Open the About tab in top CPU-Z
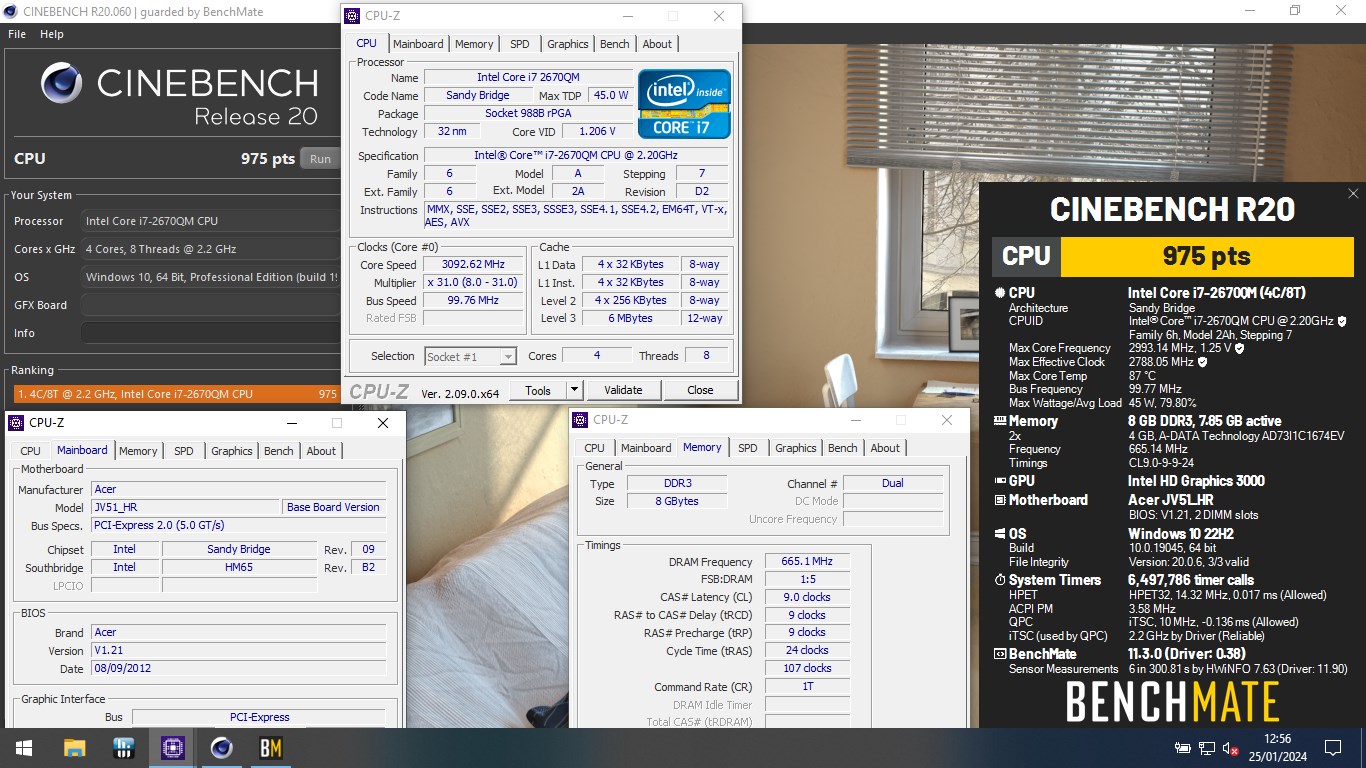Image resolution: width=1366 pixels, height=768 pixels. 657,44
